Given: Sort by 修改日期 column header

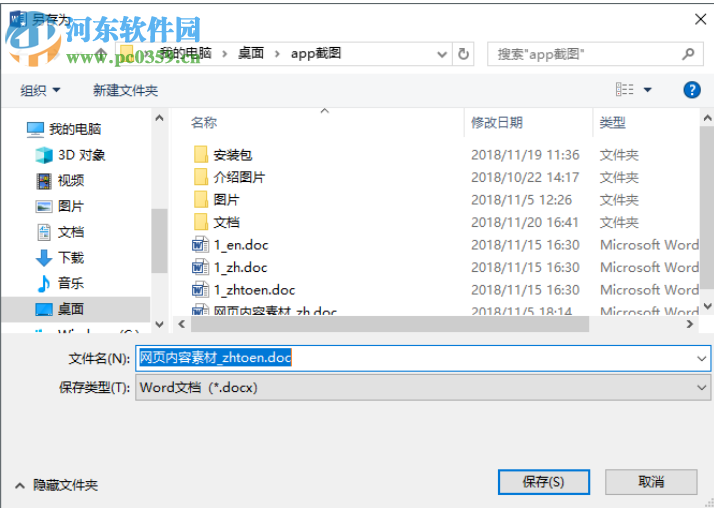Looking at the screenshot, I should tap(496, 122).
